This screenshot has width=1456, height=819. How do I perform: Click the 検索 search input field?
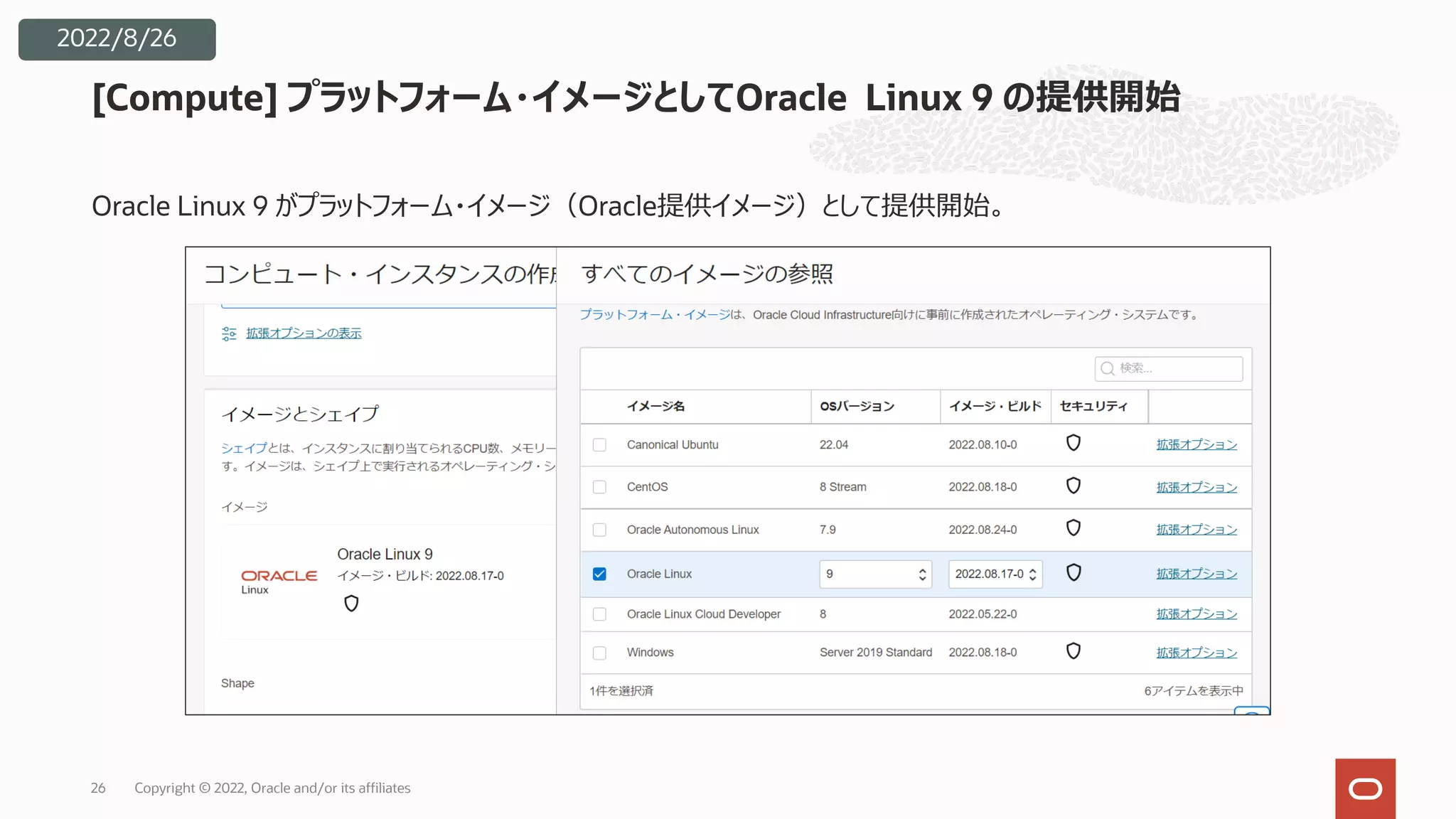(1169, 368)
